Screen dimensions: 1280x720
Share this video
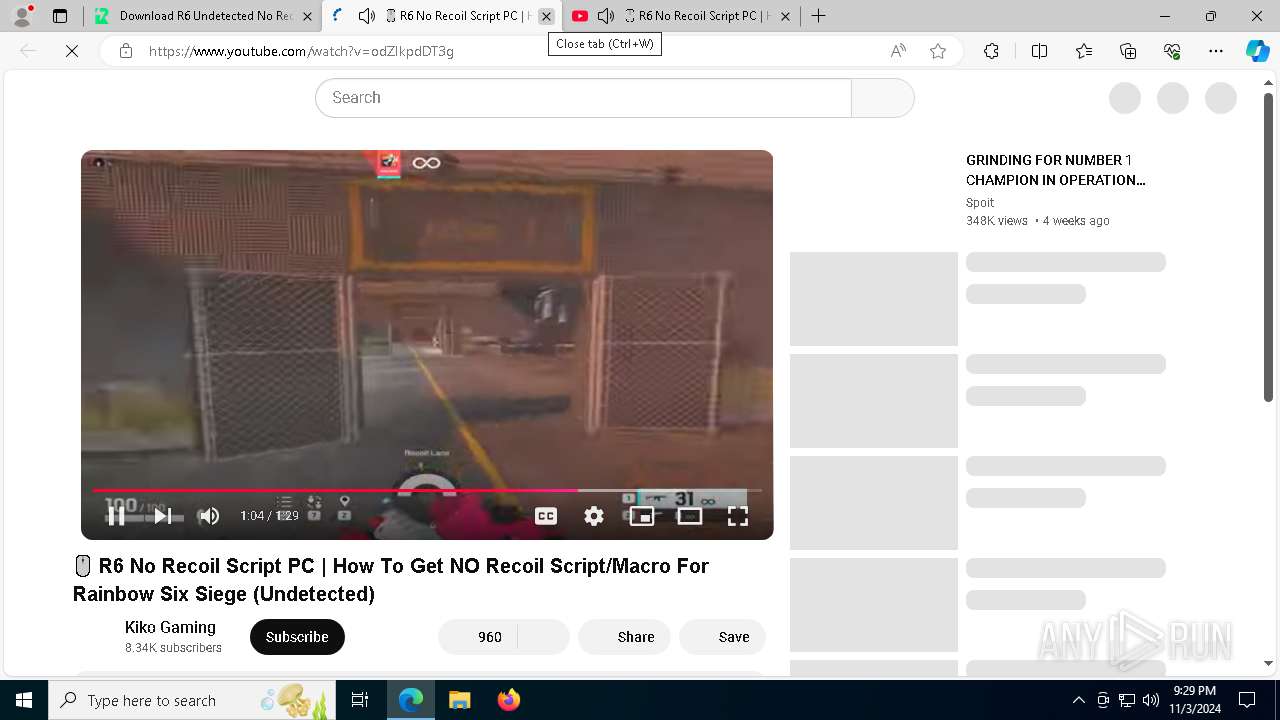pyautogui.click(x=624, y=637)
